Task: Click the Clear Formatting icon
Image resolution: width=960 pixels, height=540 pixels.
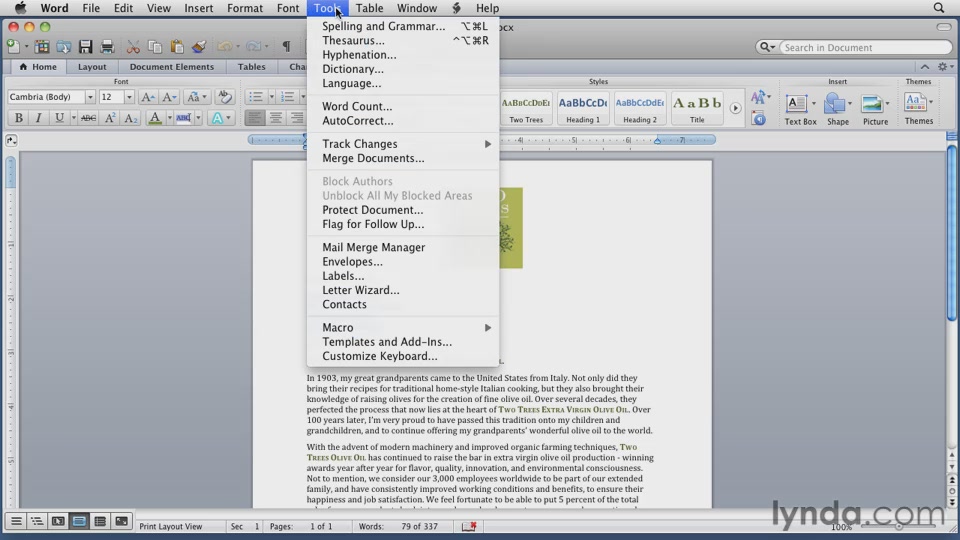Action: [225, 97]
